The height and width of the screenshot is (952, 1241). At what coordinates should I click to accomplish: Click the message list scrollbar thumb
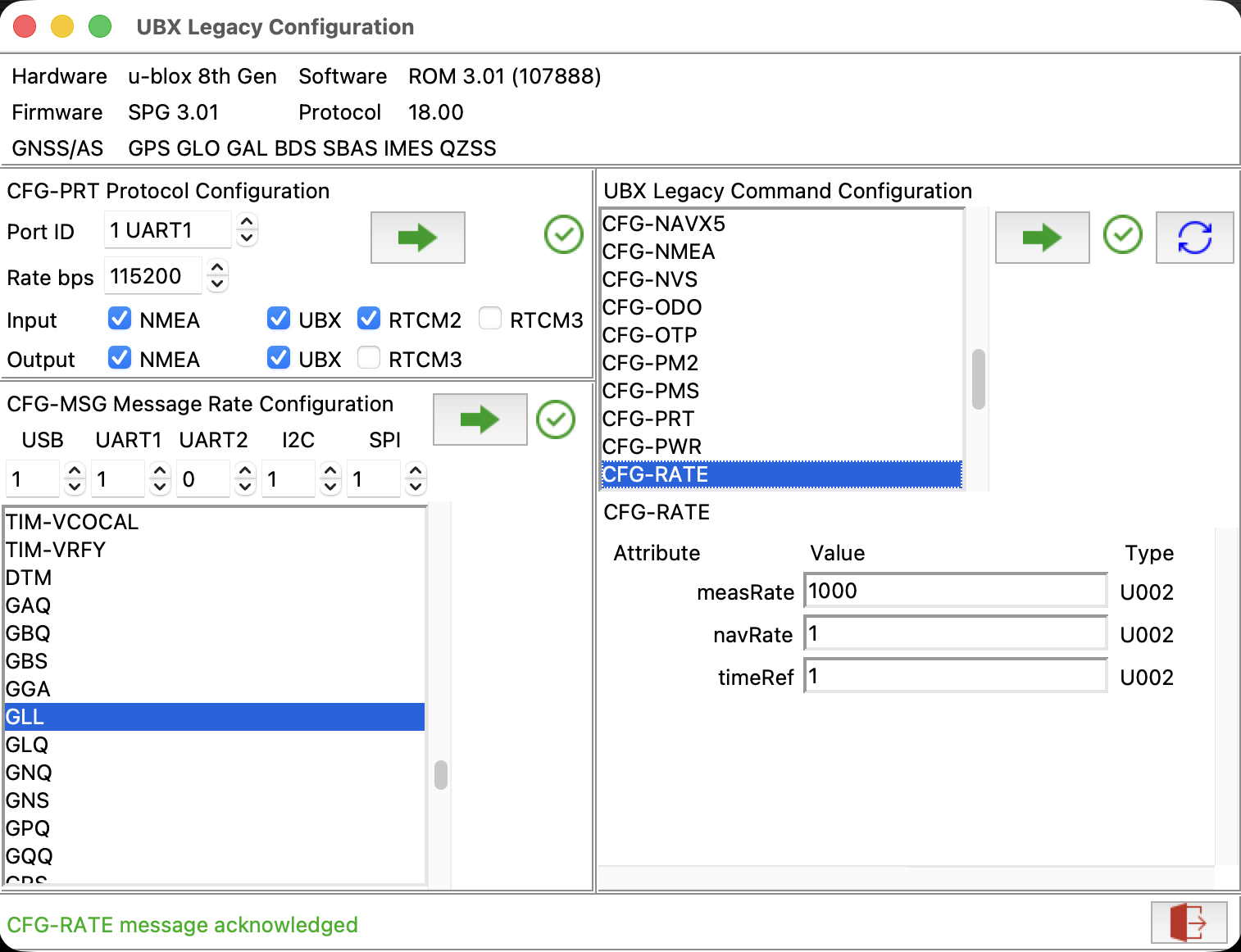tap(441, 775)
